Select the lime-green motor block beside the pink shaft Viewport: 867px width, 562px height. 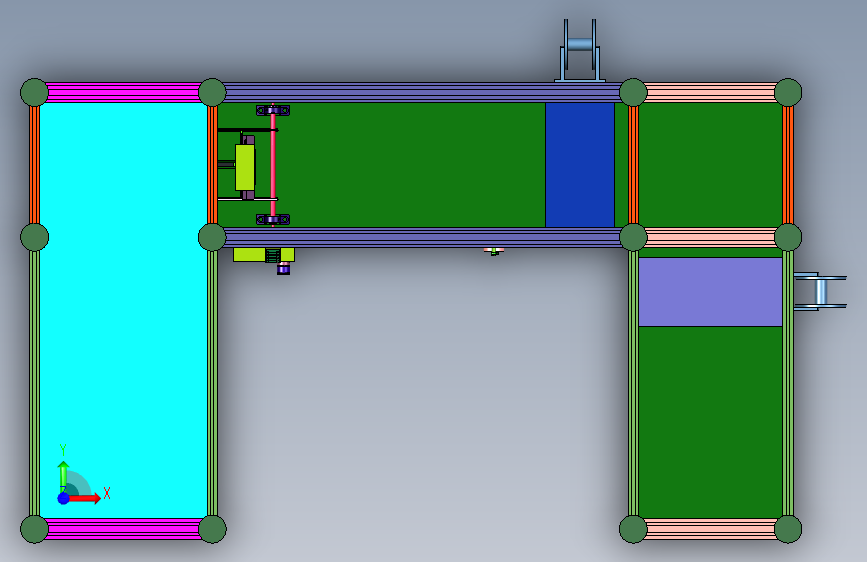click(x=245, y=167)
